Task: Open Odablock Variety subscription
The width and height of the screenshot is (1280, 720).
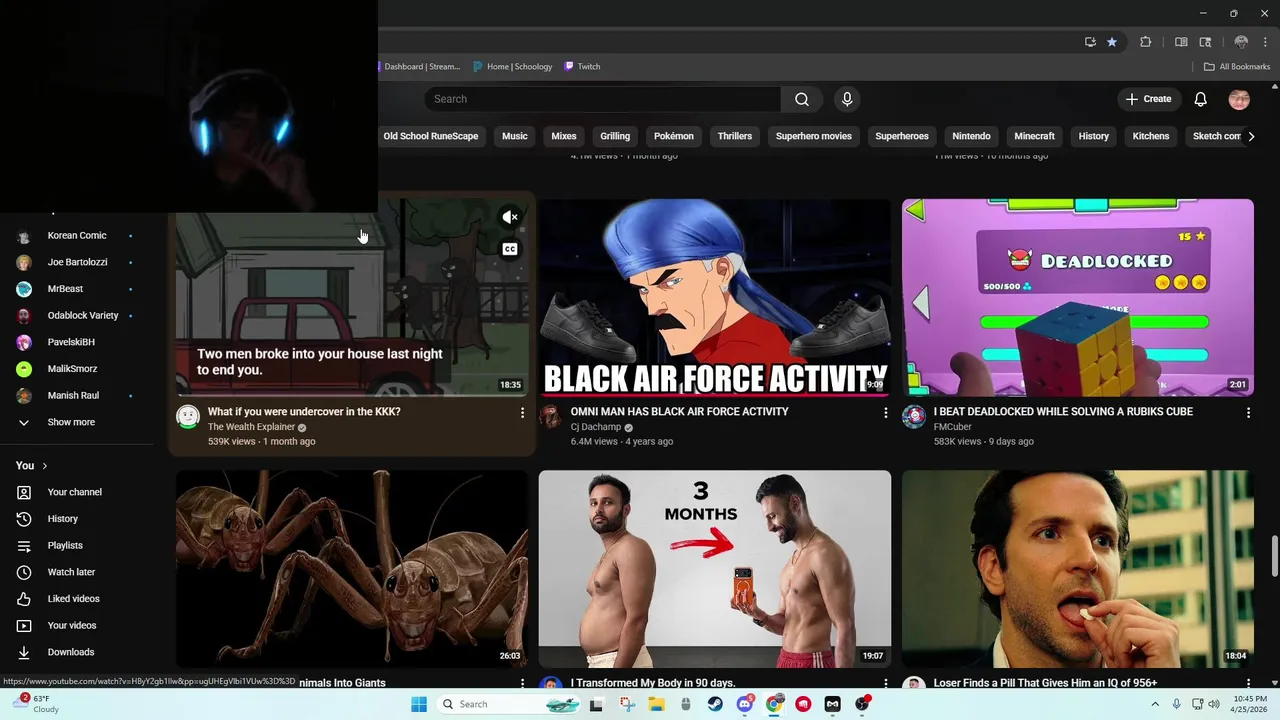Action: pos(83,315)
